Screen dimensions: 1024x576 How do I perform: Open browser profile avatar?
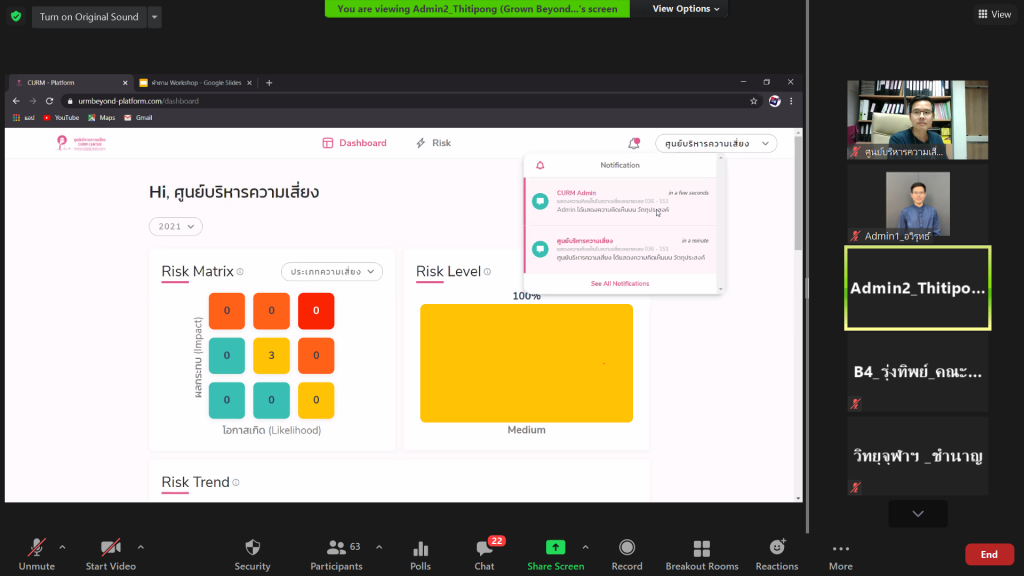coord(775,101)
